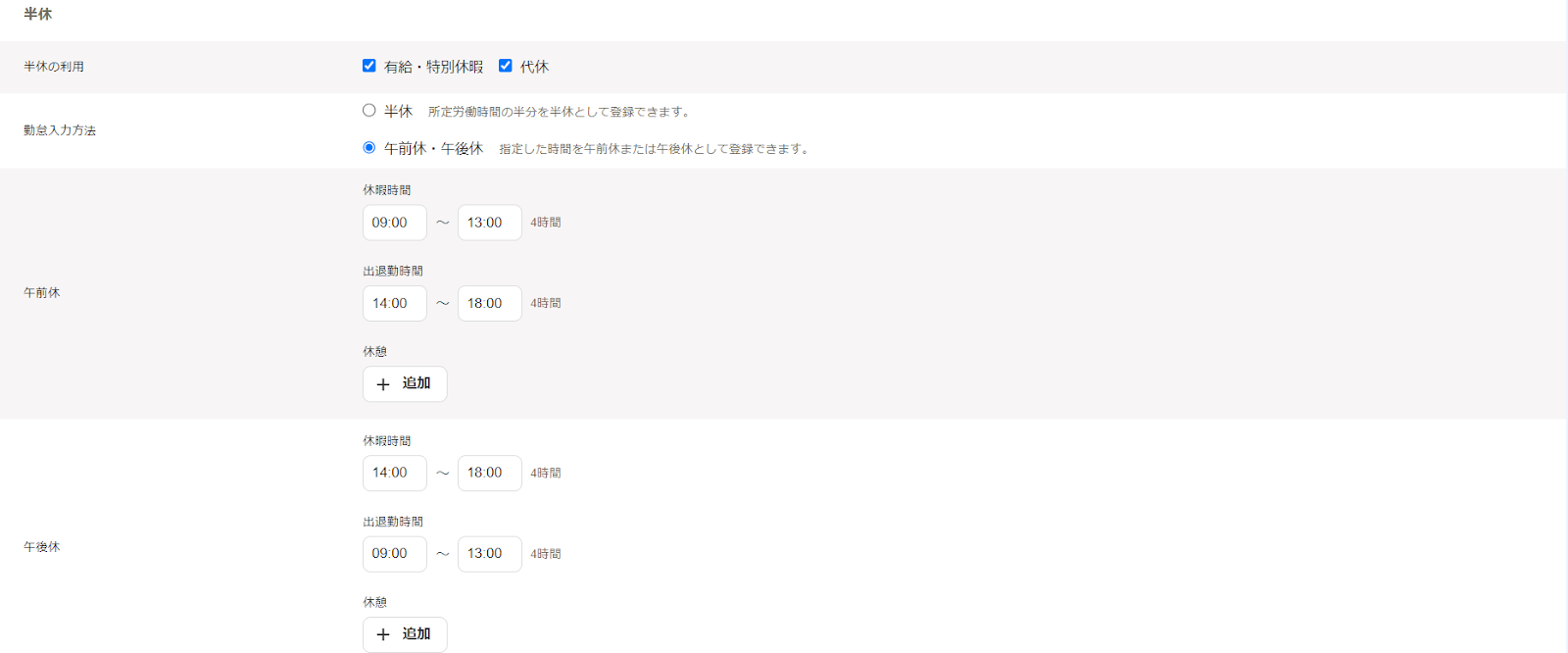Click the 午前休 出退勤時間 label
Viewport: 1568px width, 653px height.
pyautogui.click(x=393, y=271)
